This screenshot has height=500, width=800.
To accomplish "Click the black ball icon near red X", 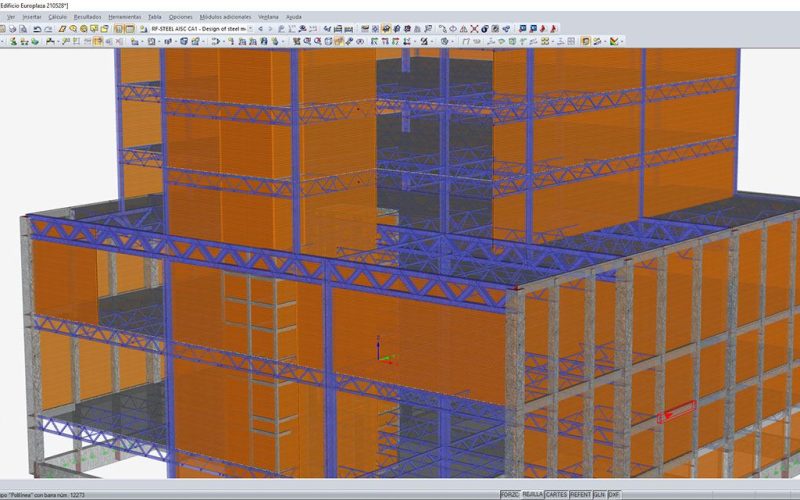I will tap(485, 29).
